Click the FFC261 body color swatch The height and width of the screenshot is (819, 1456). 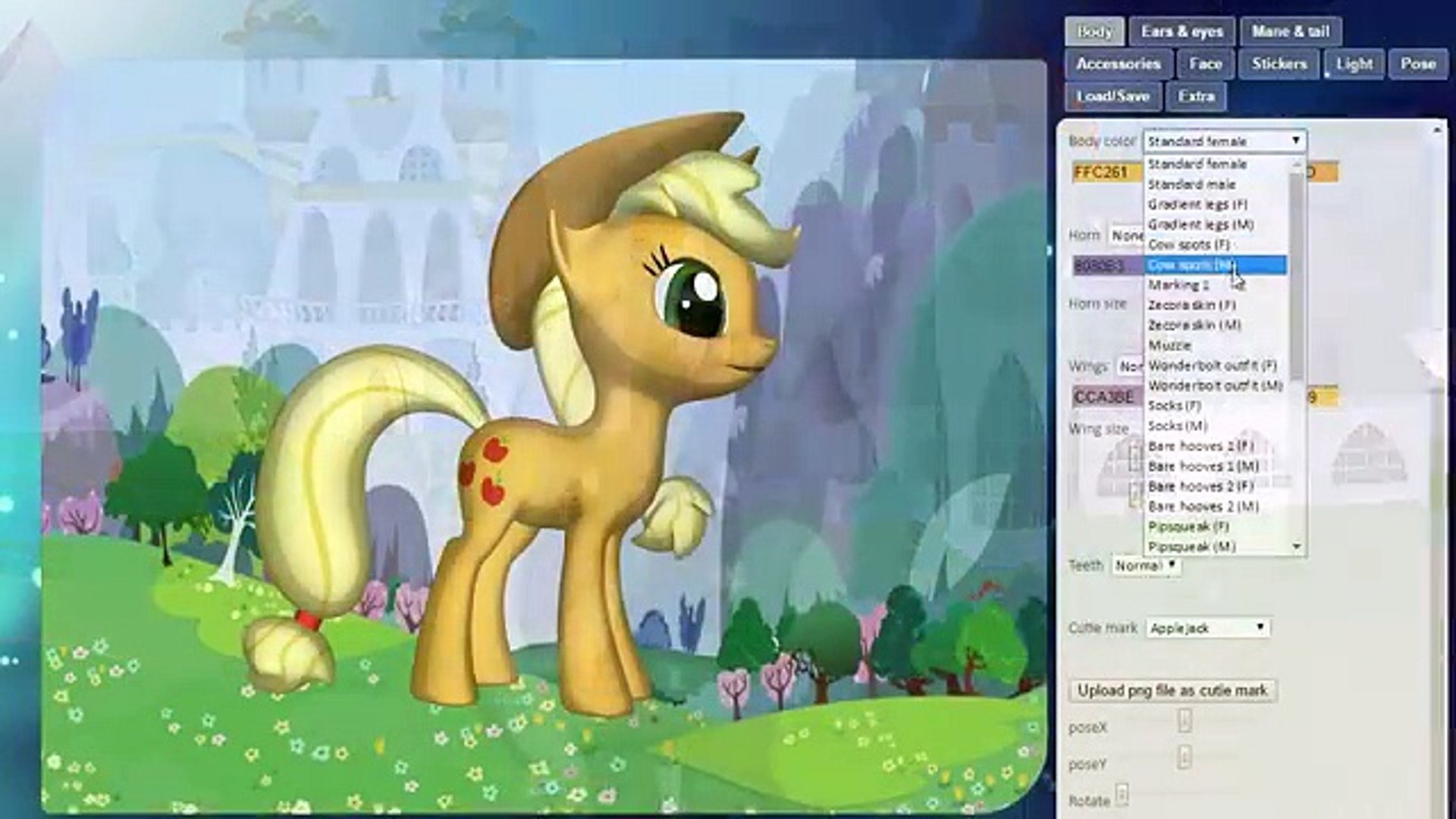tap(1105, 173)
